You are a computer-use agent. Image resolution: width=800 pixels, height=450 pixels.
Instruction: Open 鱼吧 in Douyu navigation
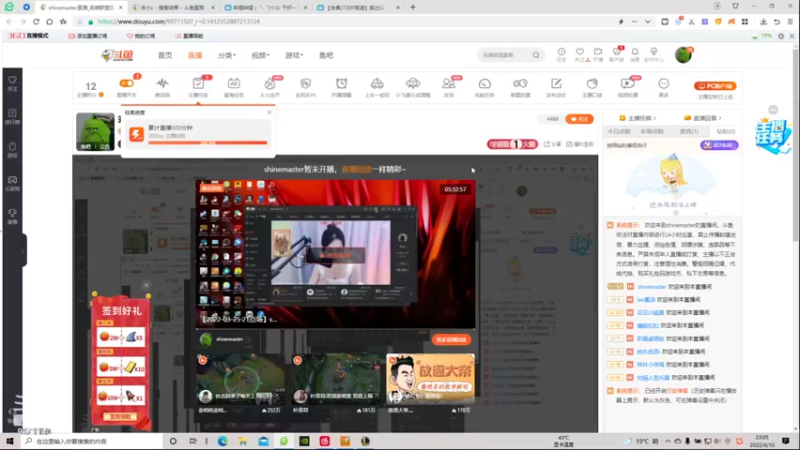click(326, 55)
